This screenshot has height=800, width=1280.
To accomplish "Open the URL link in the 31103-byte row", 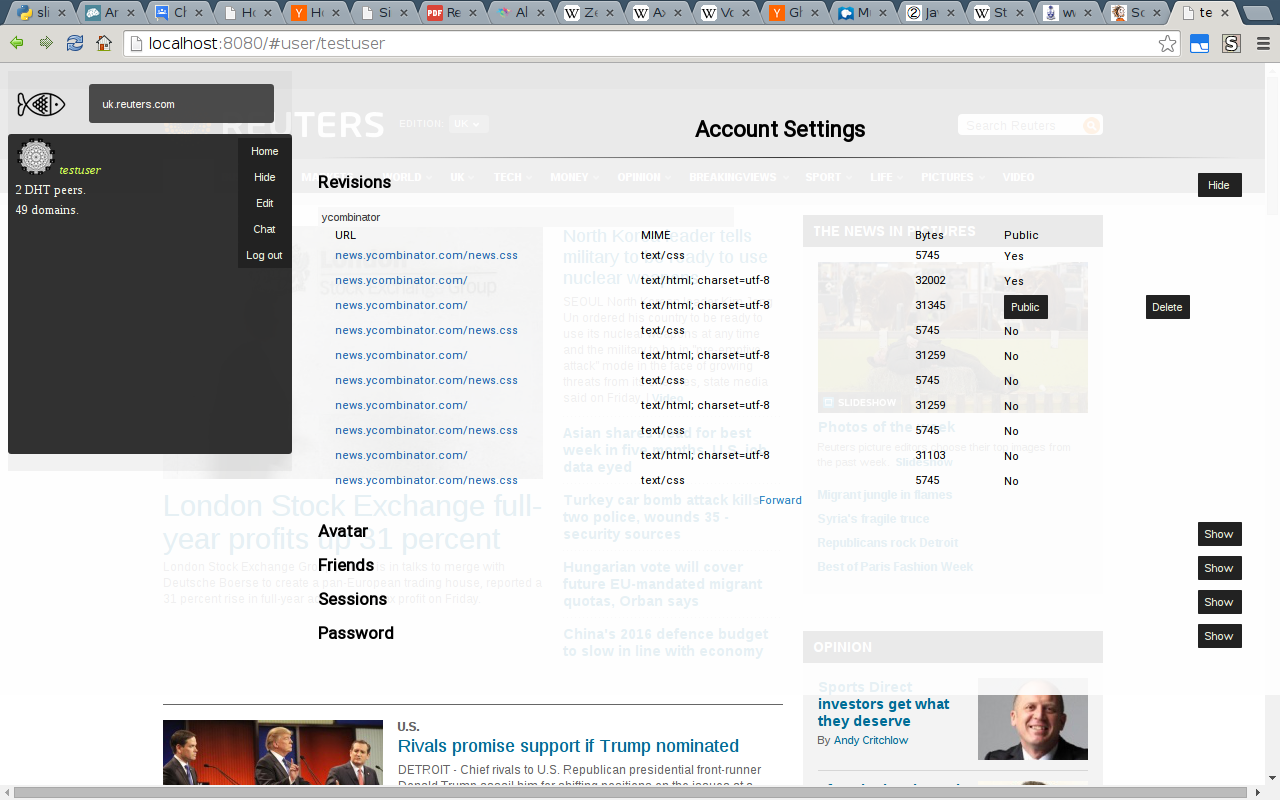I will (x=401, y=455).
